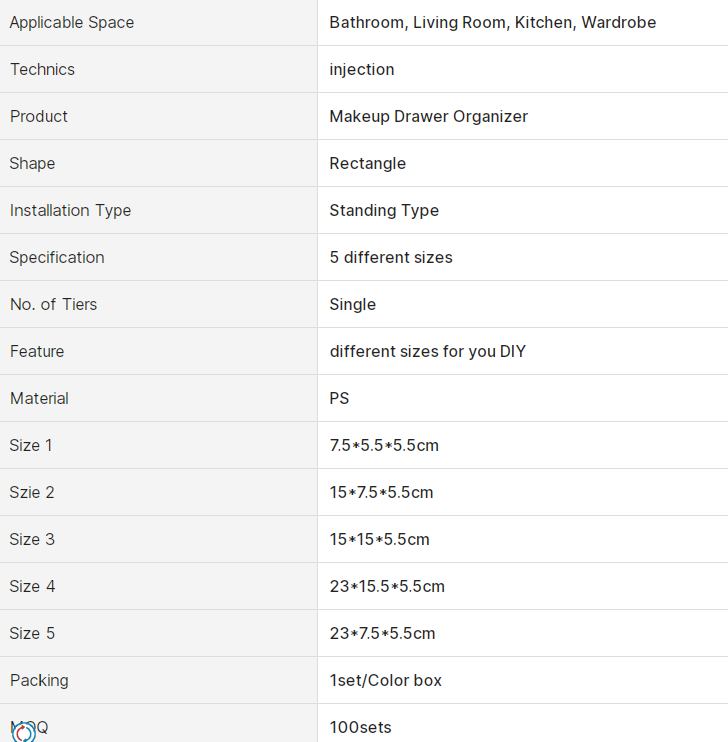
Task: Click the 1set/Color box packing value
Action: point(385,680)
